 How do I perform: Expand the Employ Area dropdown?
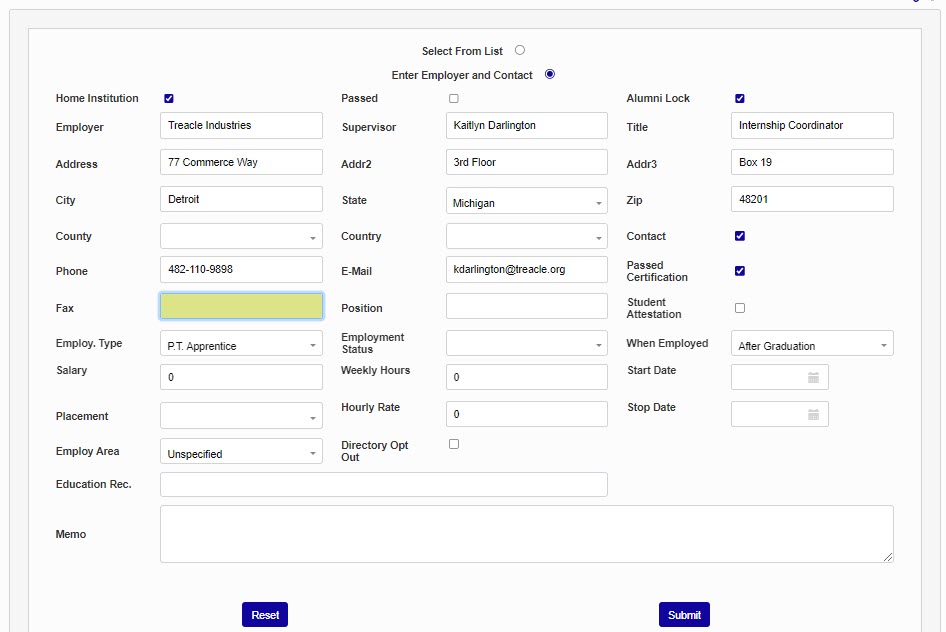[241, 453]
